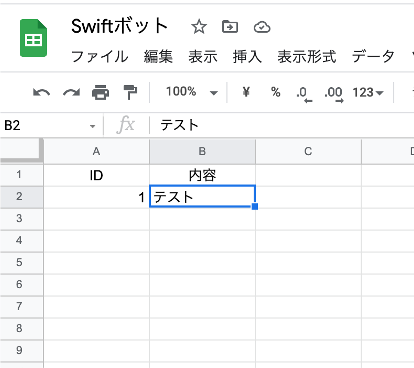Open the ファイル menu

[100, 56]
